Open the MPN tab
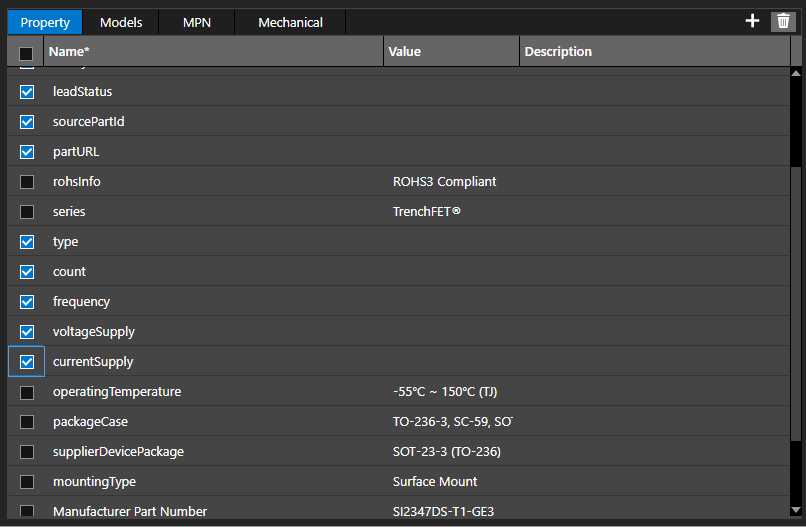The image size is (806, 527). click(197, 22)
